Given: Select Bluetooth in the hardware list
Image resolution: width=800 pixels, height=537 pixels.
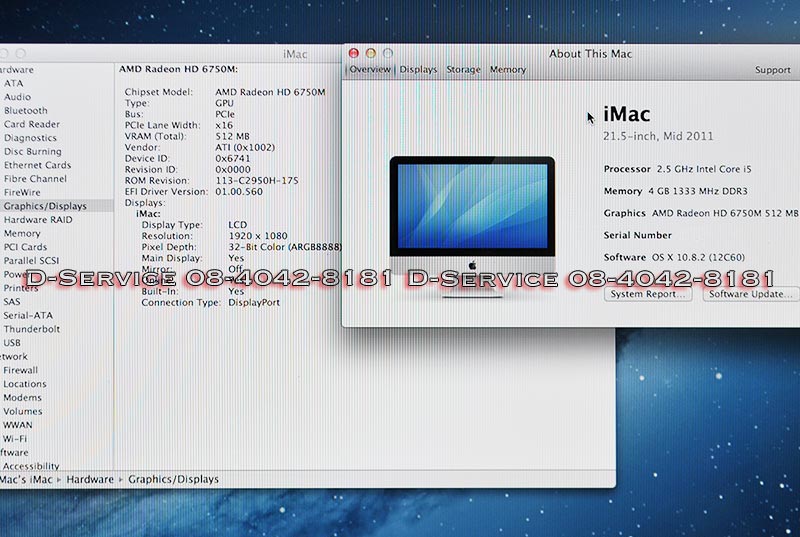Looking at the screenshot, I should (26, 111).
